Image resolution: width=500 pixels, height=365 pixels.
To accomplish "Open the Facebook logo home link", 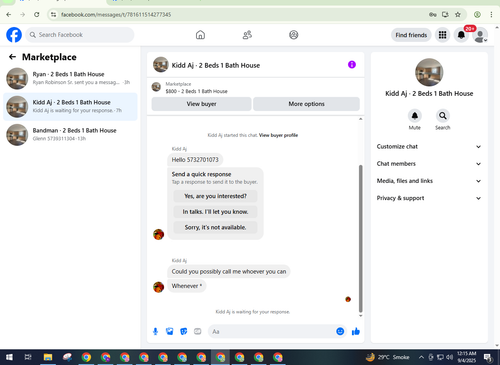I will [x=14, y=35].
